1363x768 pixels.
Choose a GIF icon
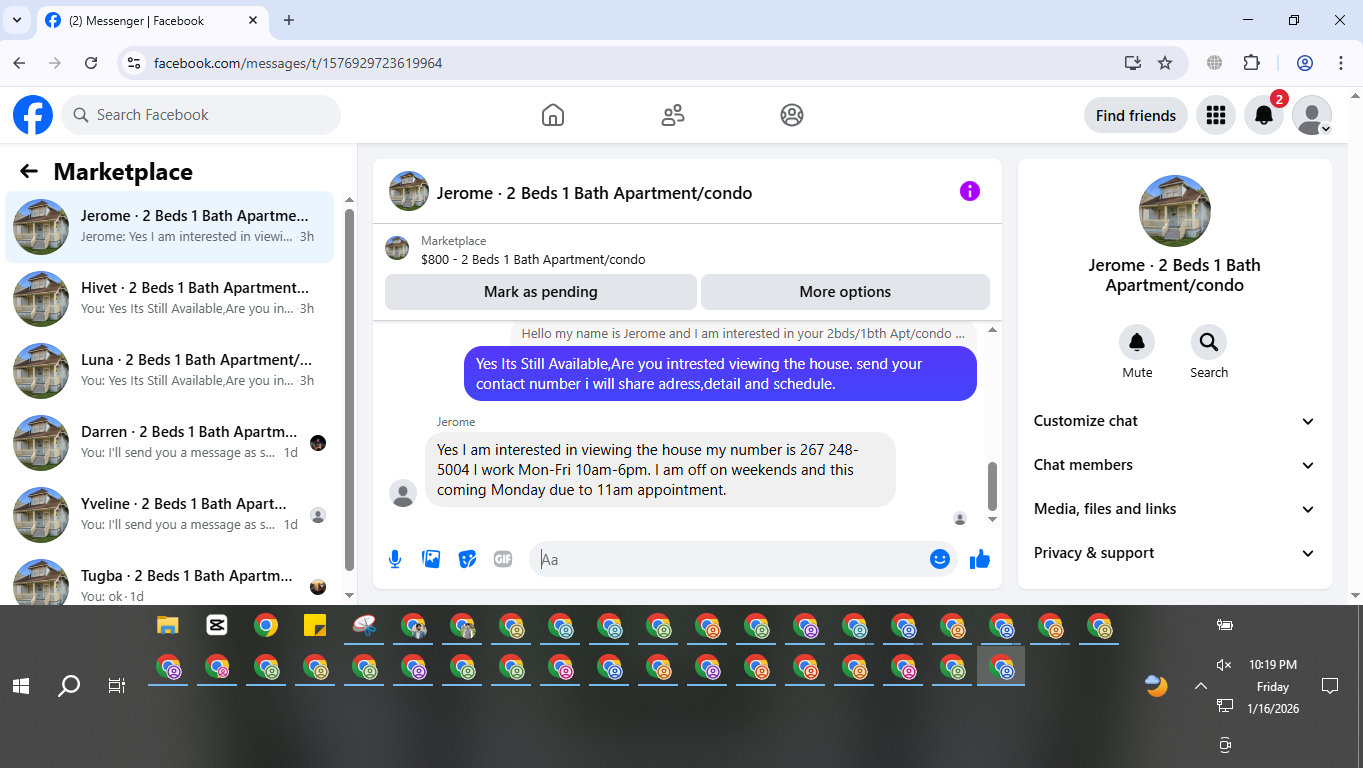tap(503, 559)
